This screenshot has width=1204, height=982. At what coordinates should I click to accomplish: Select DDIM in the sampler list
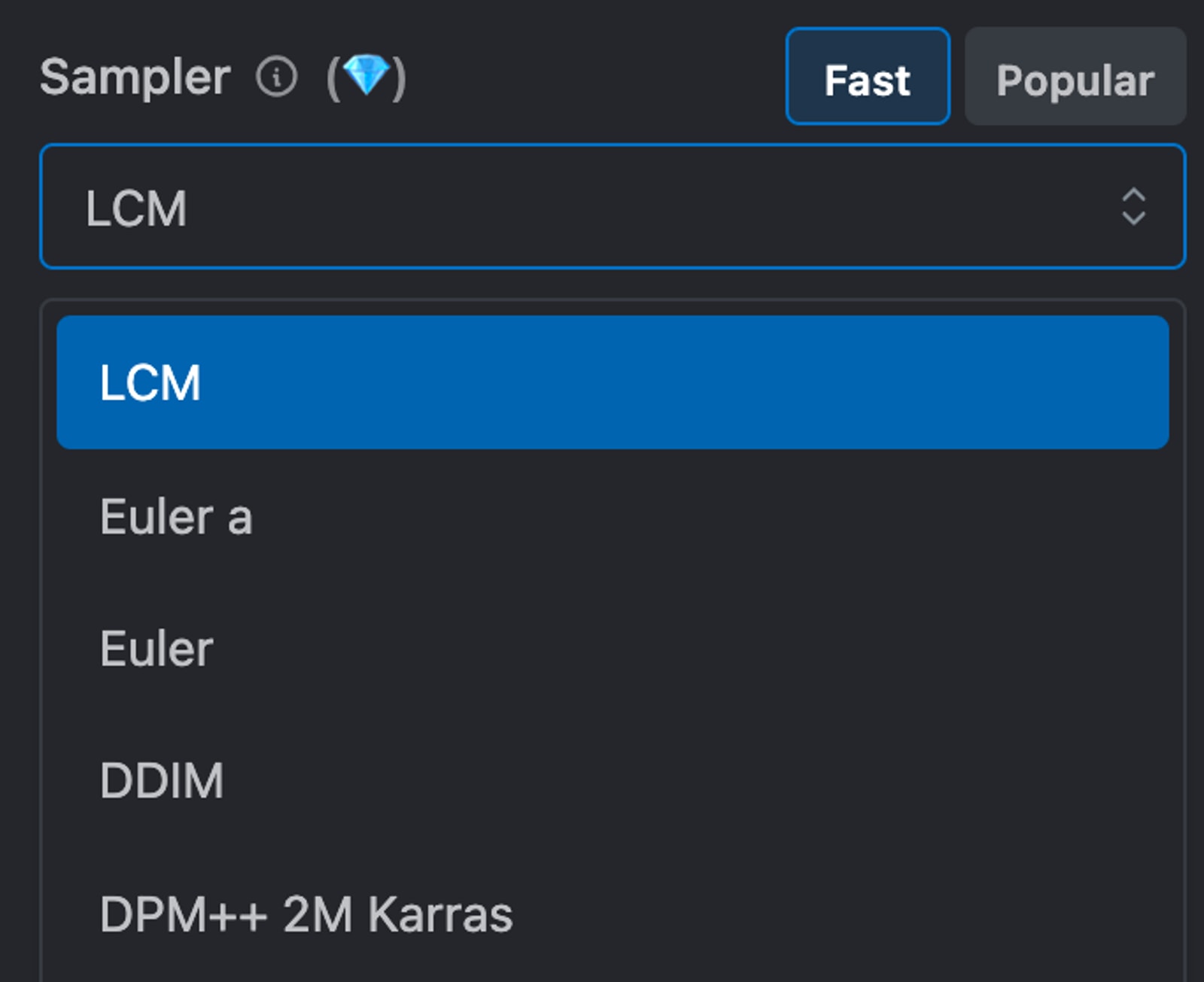tap(162, 780)
